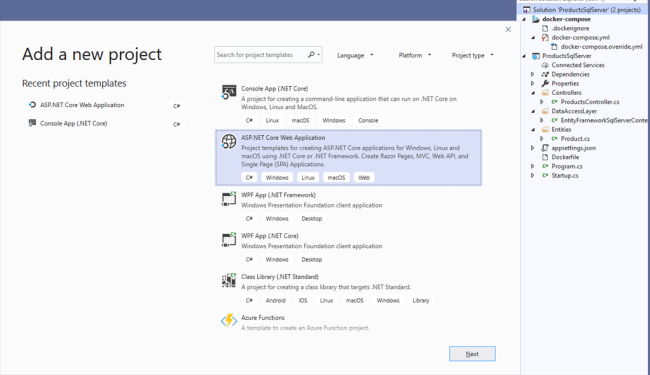Select the Entities folder label
The height and width of the screenshot is (375, 650).
tap(561, 129)
